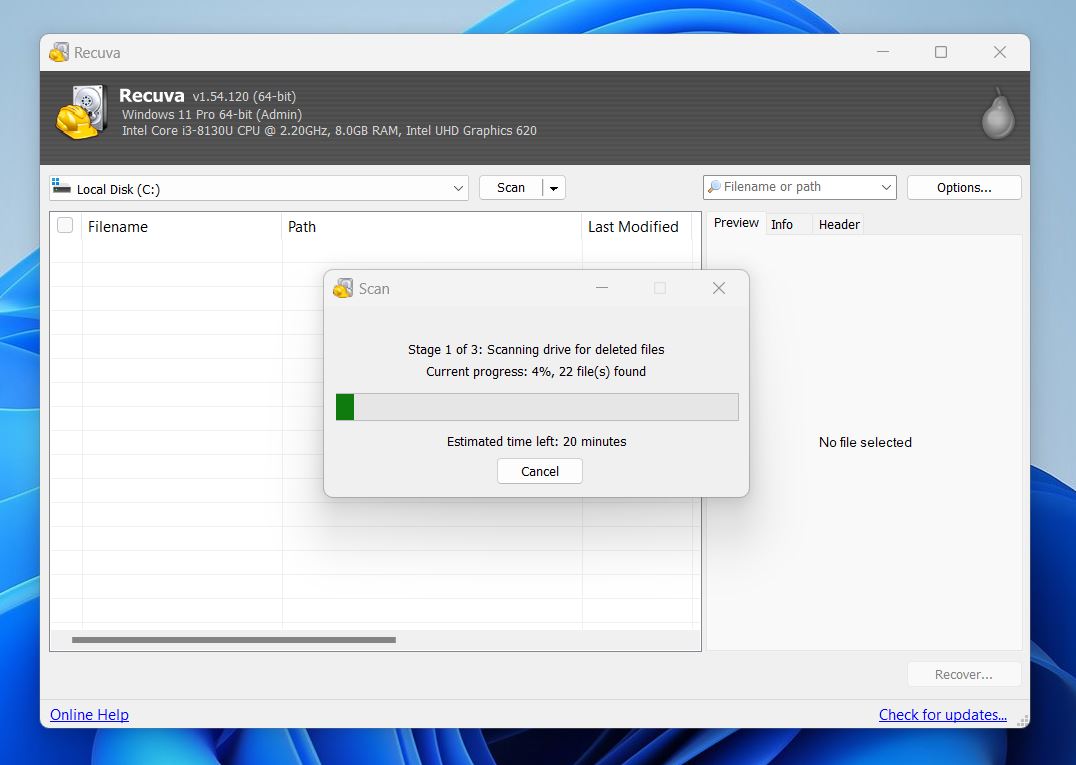Expand the Scan button dropdown arrow
1076x765 pixels.
click(554, 188)
